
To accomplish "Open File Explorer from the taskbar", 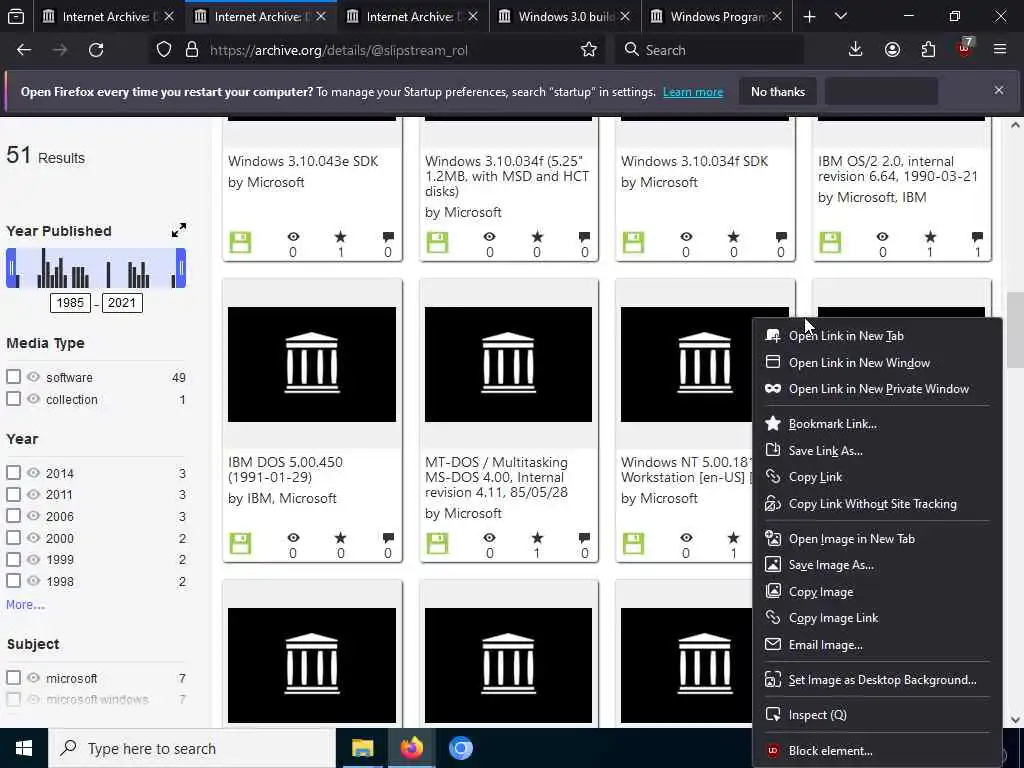I will (x=362, y=748).
